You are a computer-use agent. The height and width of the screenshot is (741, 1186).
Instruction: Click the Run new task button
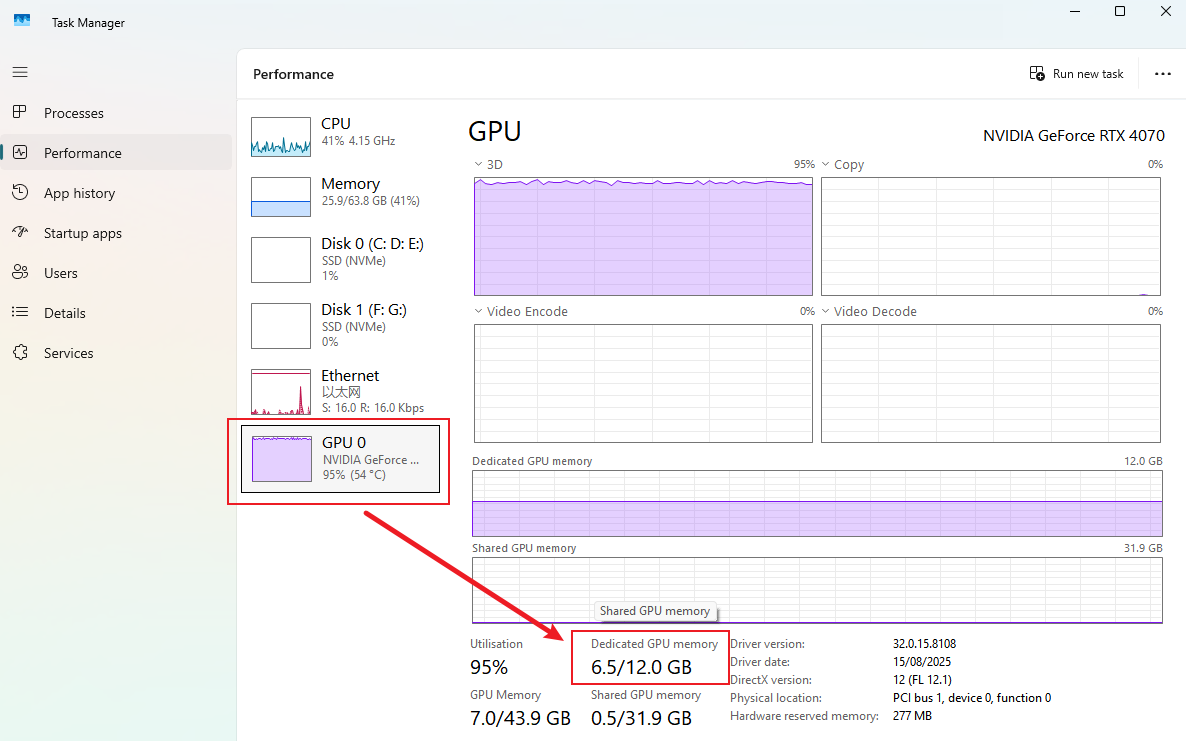(x=1076, y=74)
